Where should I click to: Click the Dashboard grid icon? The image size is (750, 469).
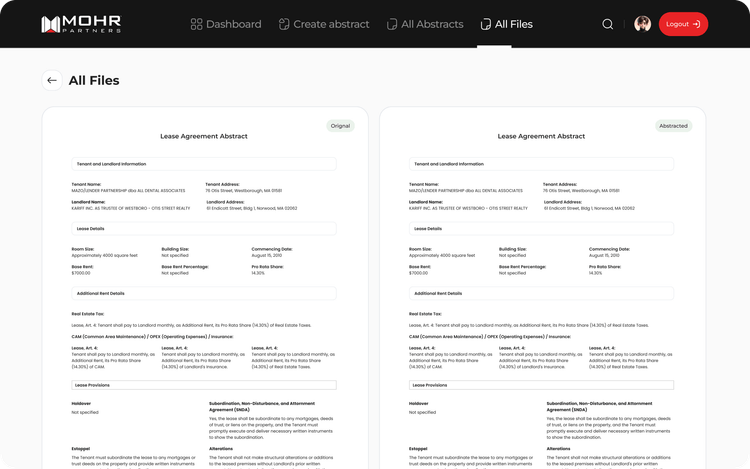click(x=196, y=24)
